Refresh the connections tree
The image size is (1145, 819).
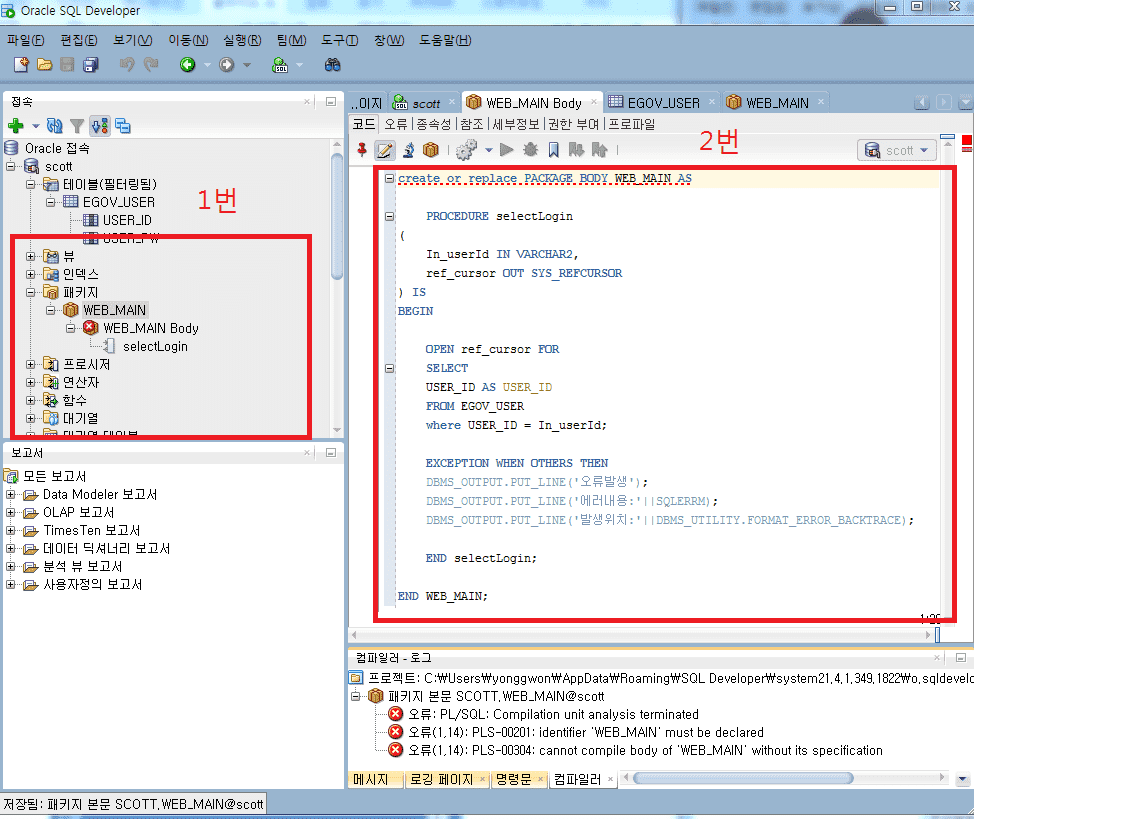(x=55, y=126)
